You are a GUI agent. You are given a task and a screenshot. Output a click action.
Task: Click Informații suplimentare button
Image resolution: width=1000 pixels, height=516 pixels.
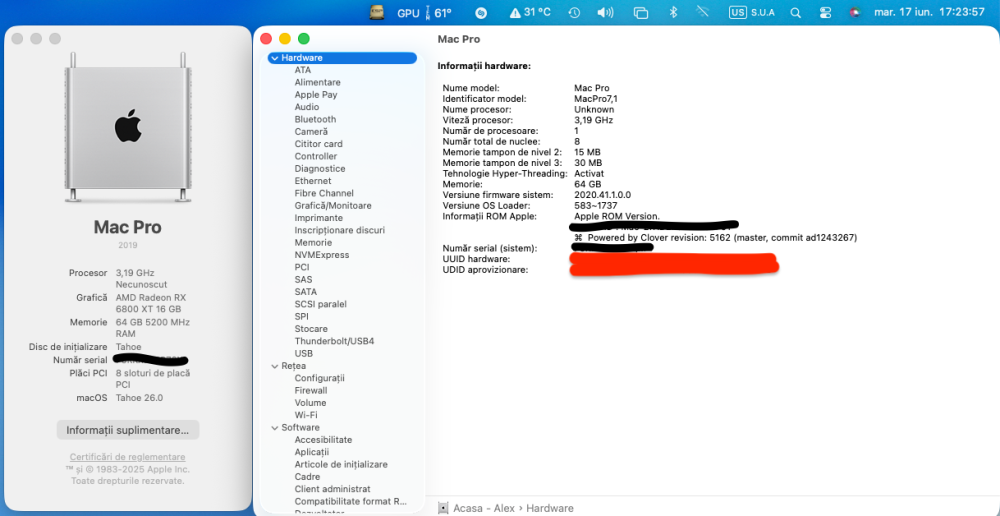128,430
